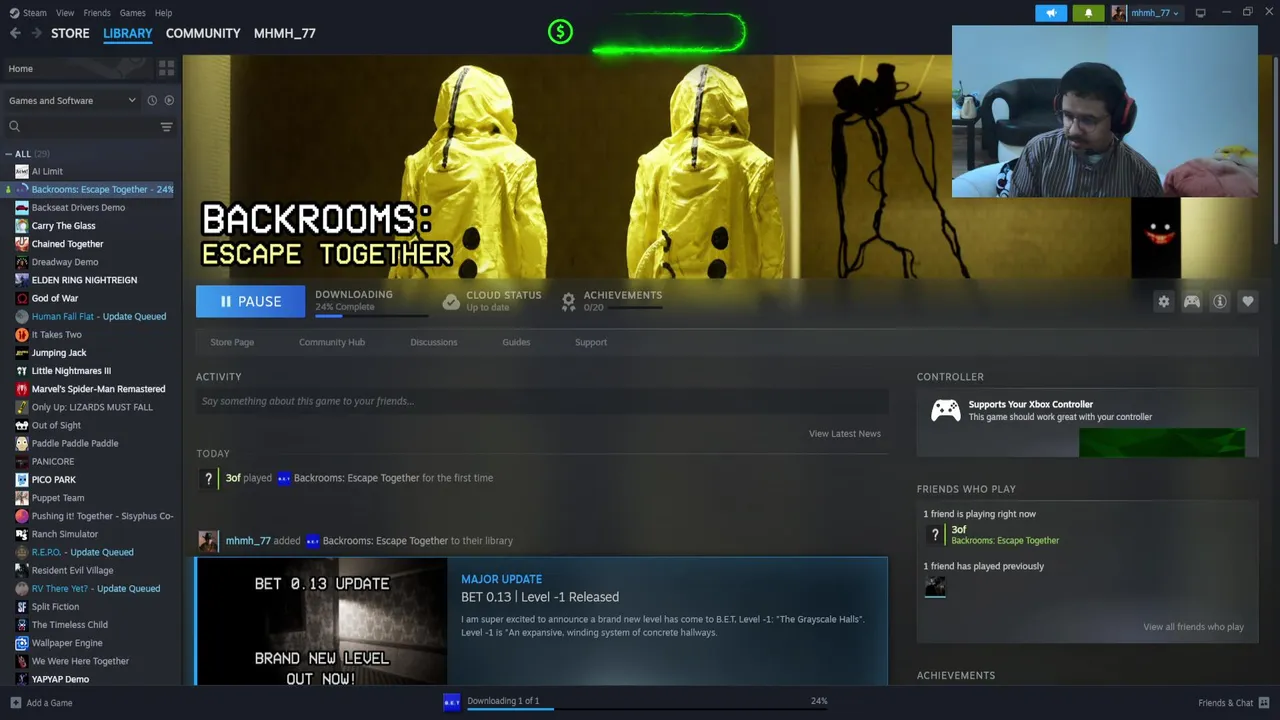Add game to favorites heart icon
This screenshot has width=1280, height=720.
[x=1248, y=301]
